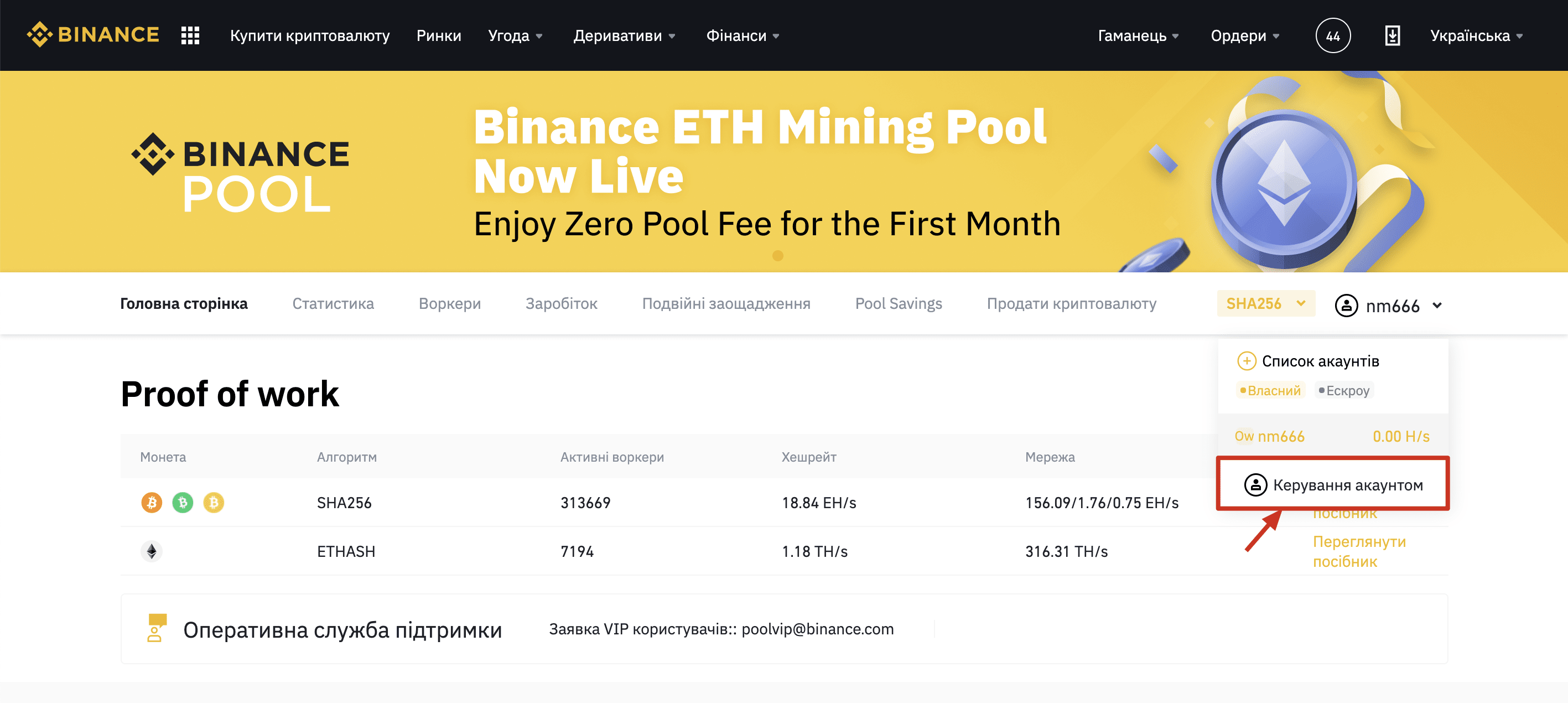Click the support service agent icon
1568x703 pixels.
coord(157,628)
